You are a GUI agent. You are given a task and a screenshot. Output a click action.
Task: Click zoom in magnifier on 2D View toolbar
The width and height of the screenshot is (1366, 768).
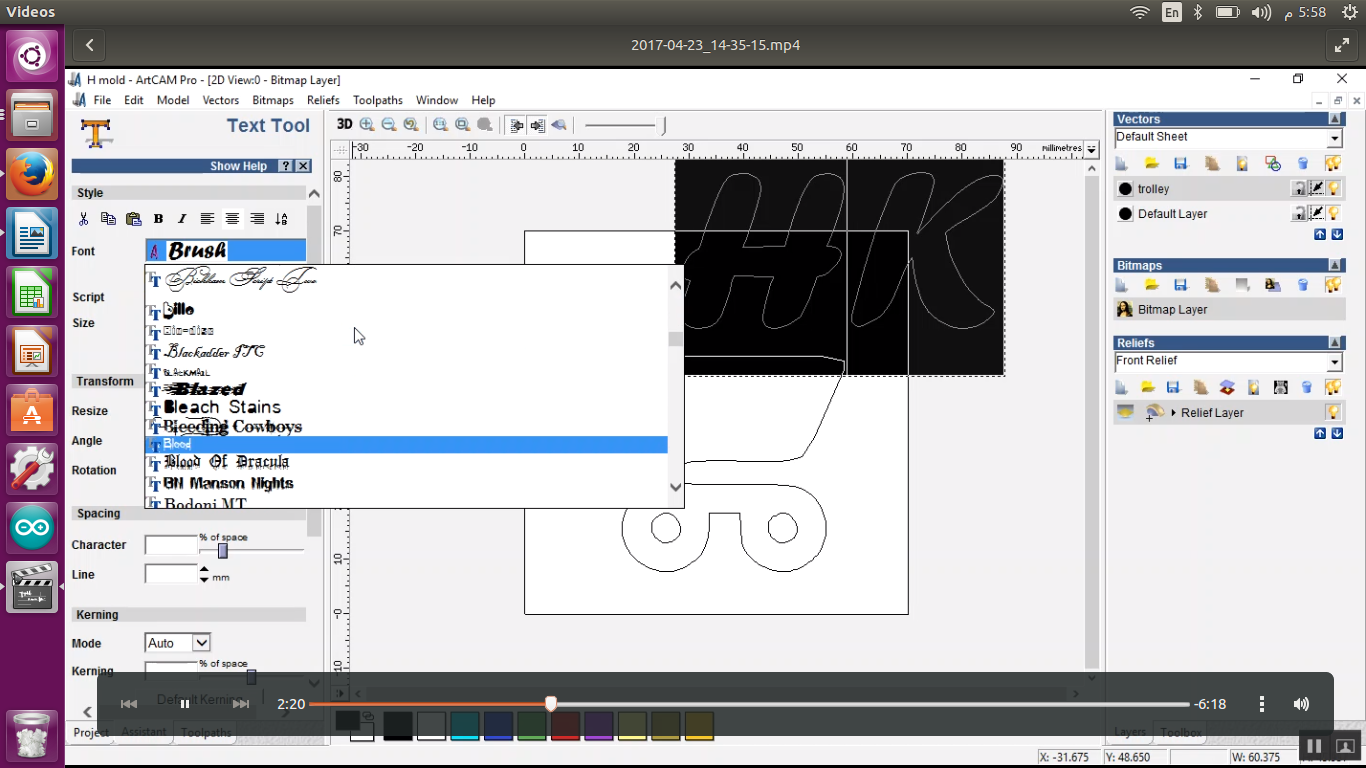tap(367, 125)
